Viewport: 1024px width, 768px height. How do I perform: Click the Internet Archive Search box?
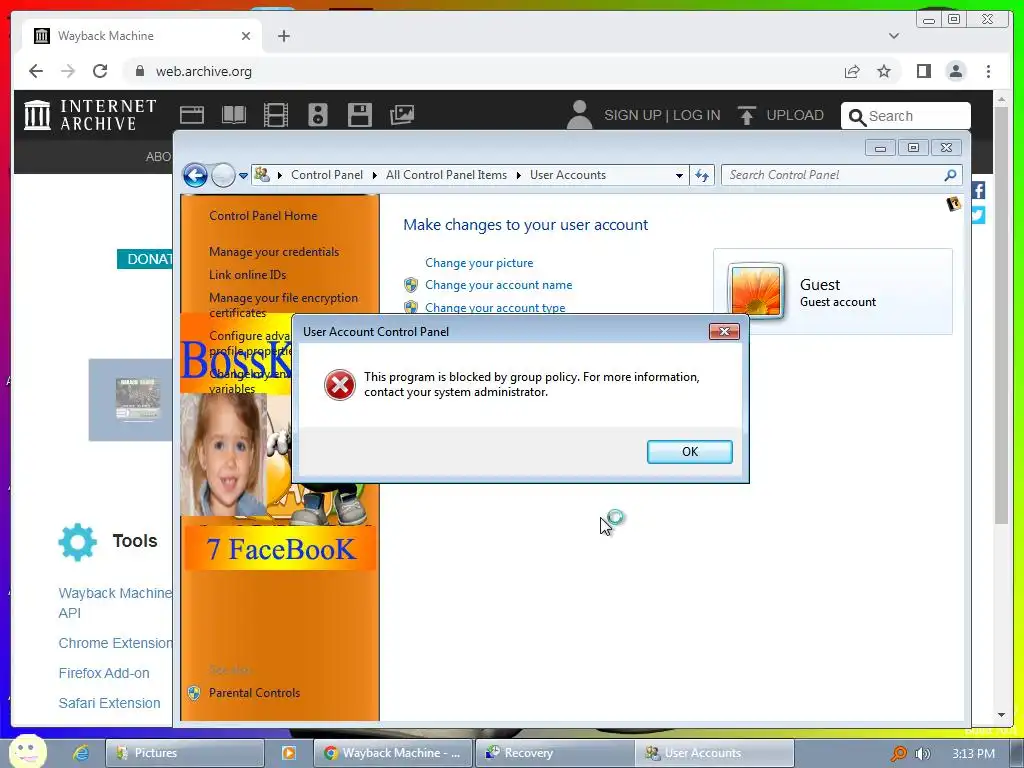tap(906, 116)
